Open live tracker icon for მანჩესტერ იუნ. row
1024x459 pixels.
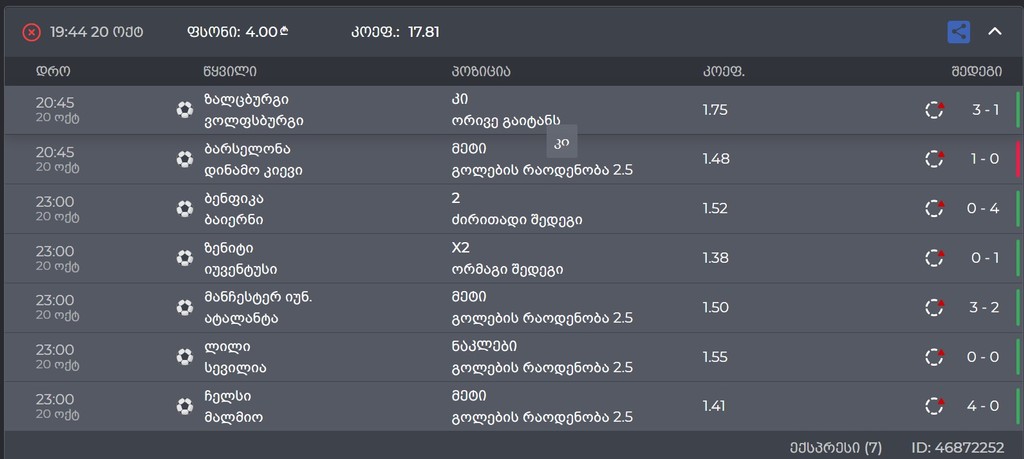pos(935,307)
